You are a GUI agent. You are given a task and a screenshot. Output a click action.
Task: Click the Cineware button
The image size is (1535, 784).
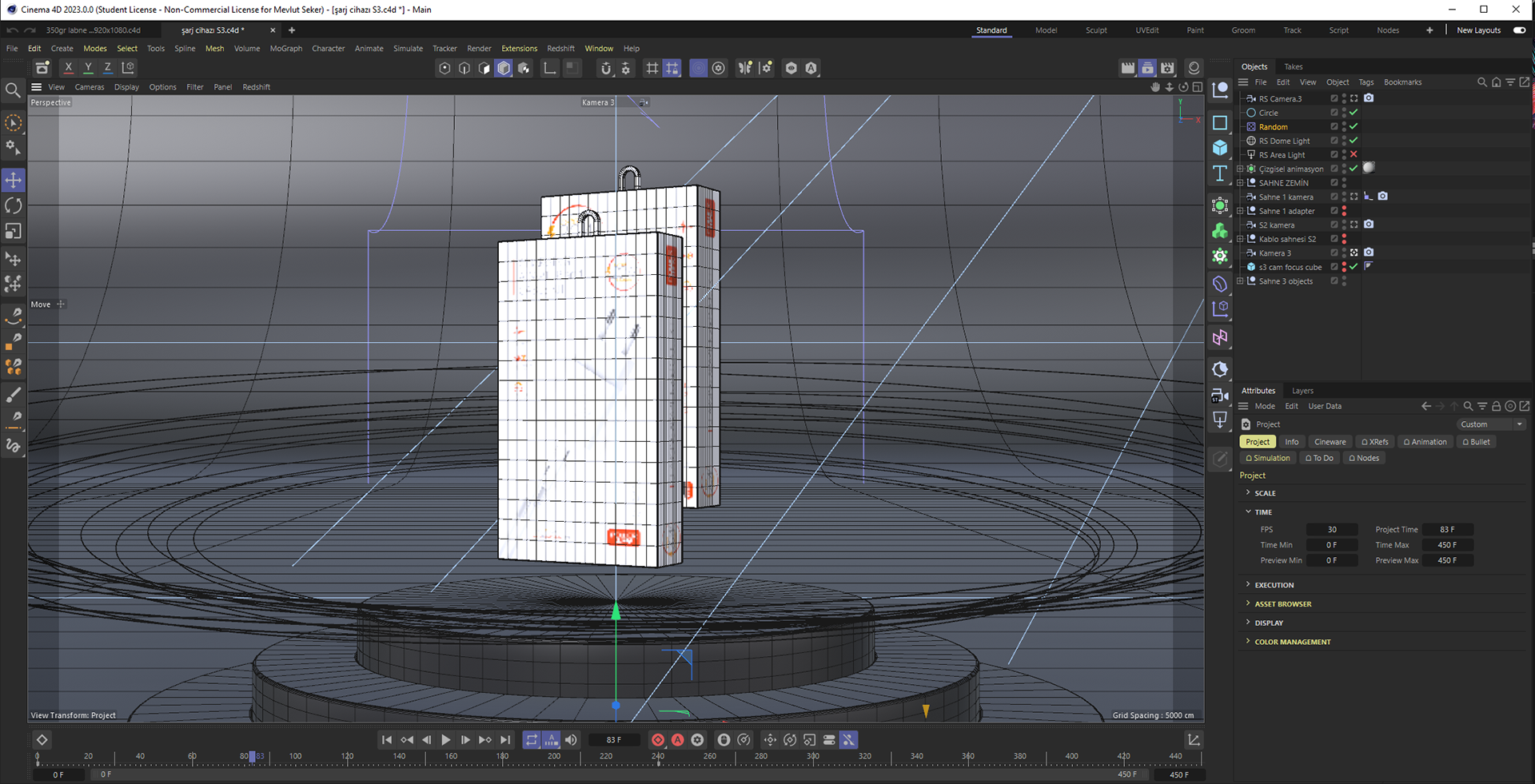coord(1330,442)
